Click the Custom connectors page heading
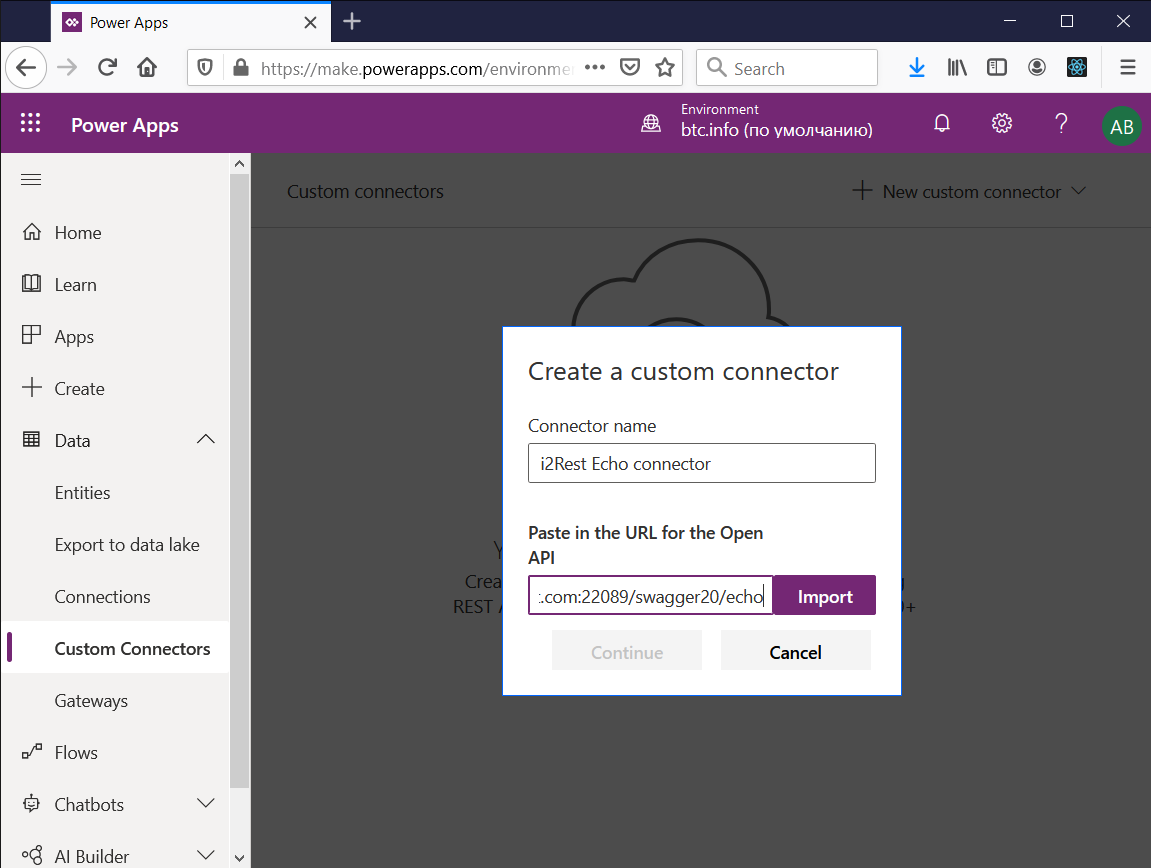Screen dimensions: 1151x868 point(366,192)
